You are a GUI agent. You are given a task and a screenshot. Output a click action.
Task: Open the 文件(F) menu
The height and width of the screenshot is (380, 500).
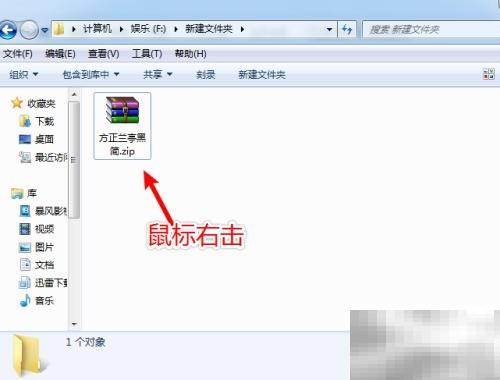18,54
